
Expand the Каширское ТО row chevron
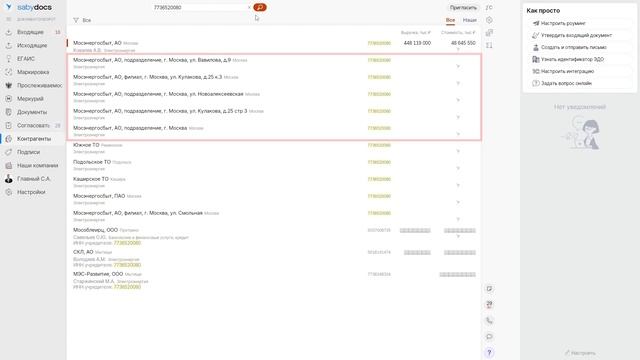pyautogui.click(x=458, y=185)
